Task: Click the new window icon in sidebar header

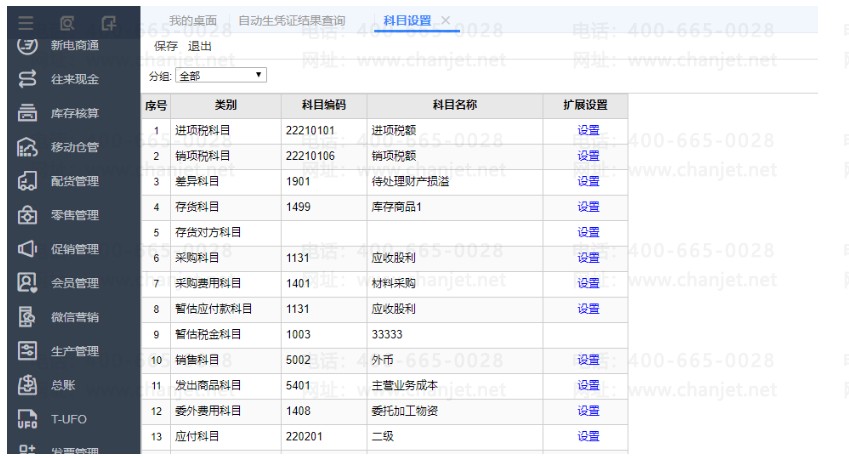Action: pos(109,23)
